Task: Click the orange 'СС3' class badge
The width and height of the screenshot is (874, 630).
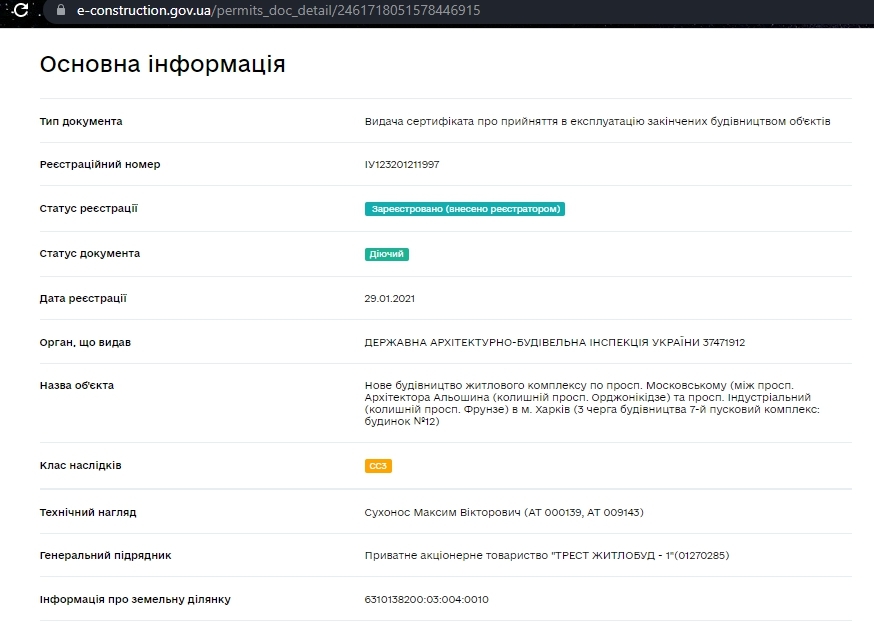Action: [x=378, y=466]
